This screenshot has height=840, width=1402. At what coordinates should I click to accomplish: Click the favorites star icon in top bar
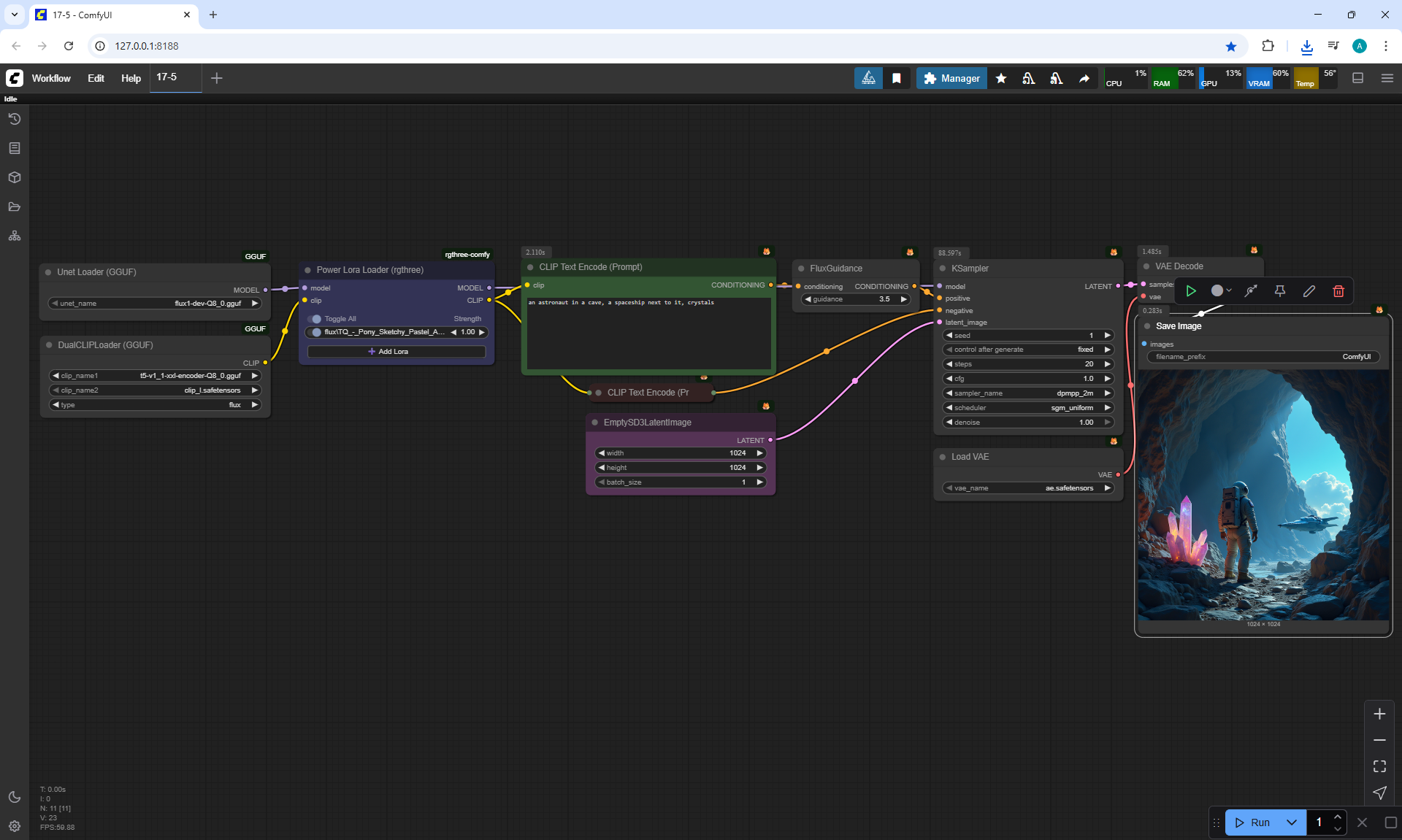tap(1001, 78)
